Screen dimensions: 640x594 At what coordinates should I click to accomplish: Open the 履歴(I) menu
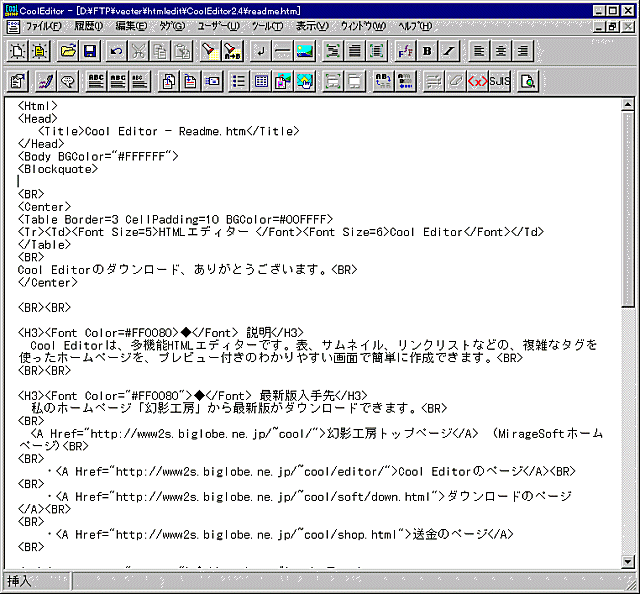click(x=89, y=27)
